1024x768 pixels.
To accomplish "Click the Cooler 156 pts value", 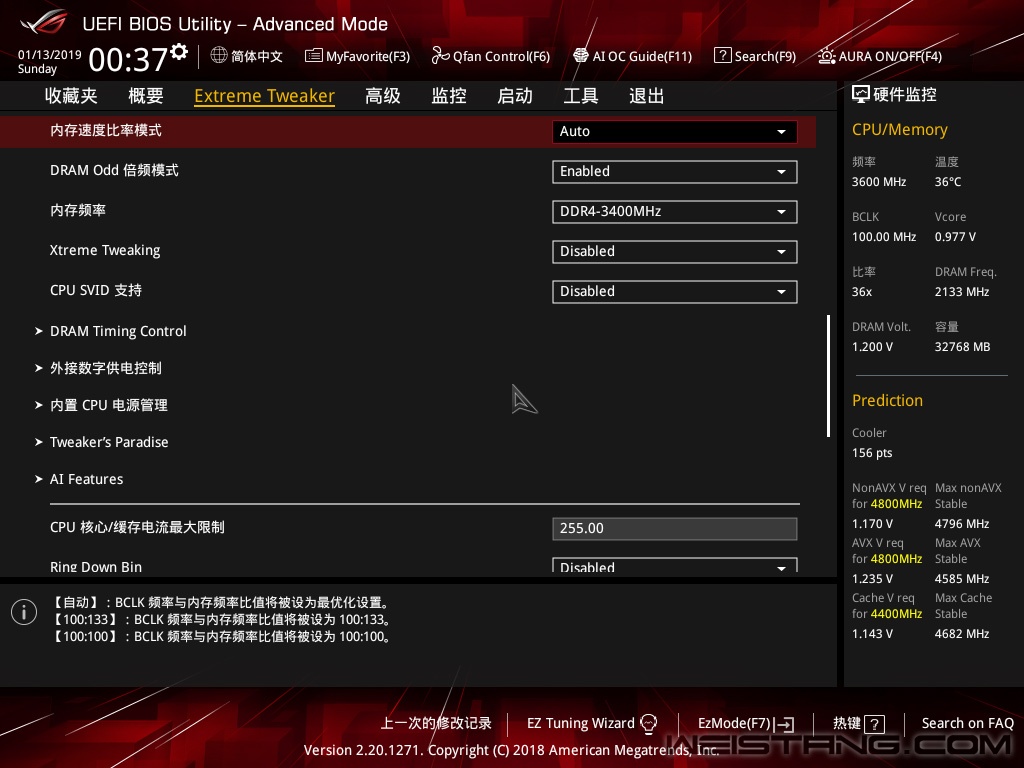I will tap(872, 453).
